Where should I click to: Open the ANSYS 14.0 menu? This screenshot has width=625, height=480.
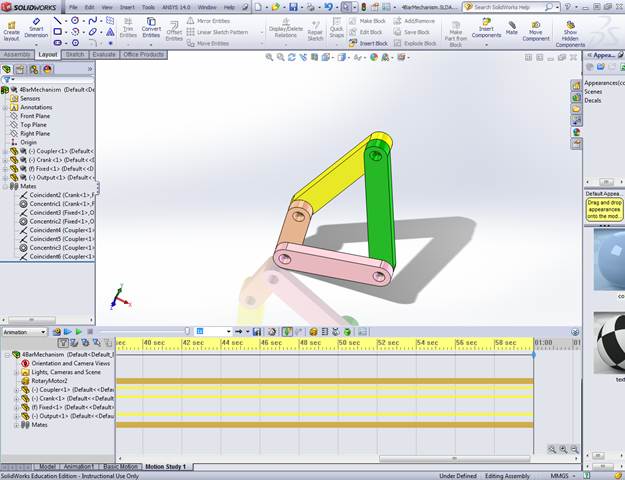coord(176,7)
